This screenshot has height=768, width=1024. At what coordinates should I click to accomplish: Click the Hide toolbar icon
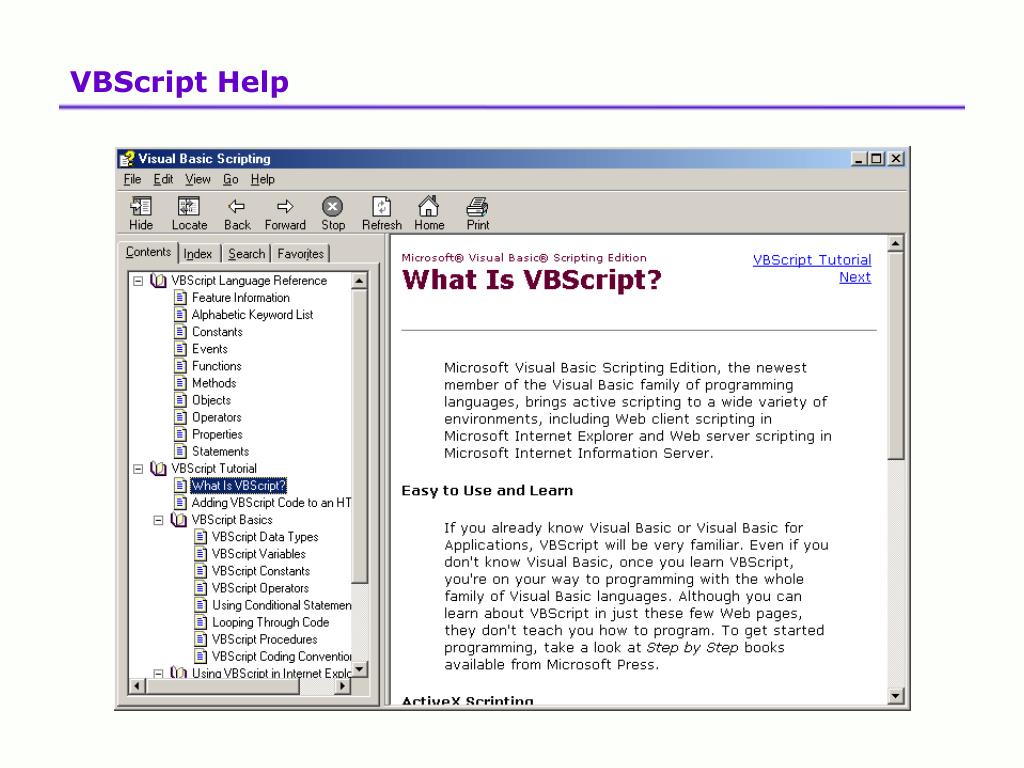(x=140, y=207)
